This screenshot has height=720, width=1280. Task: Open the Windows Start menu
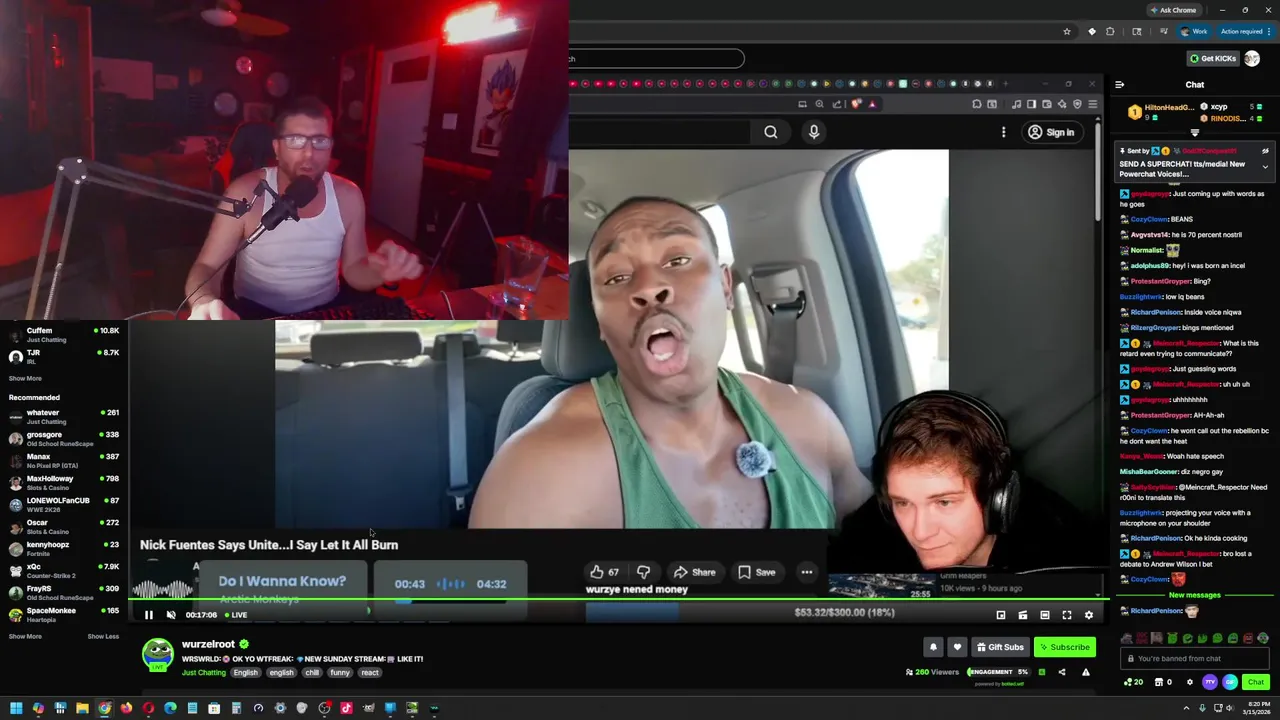16,708
